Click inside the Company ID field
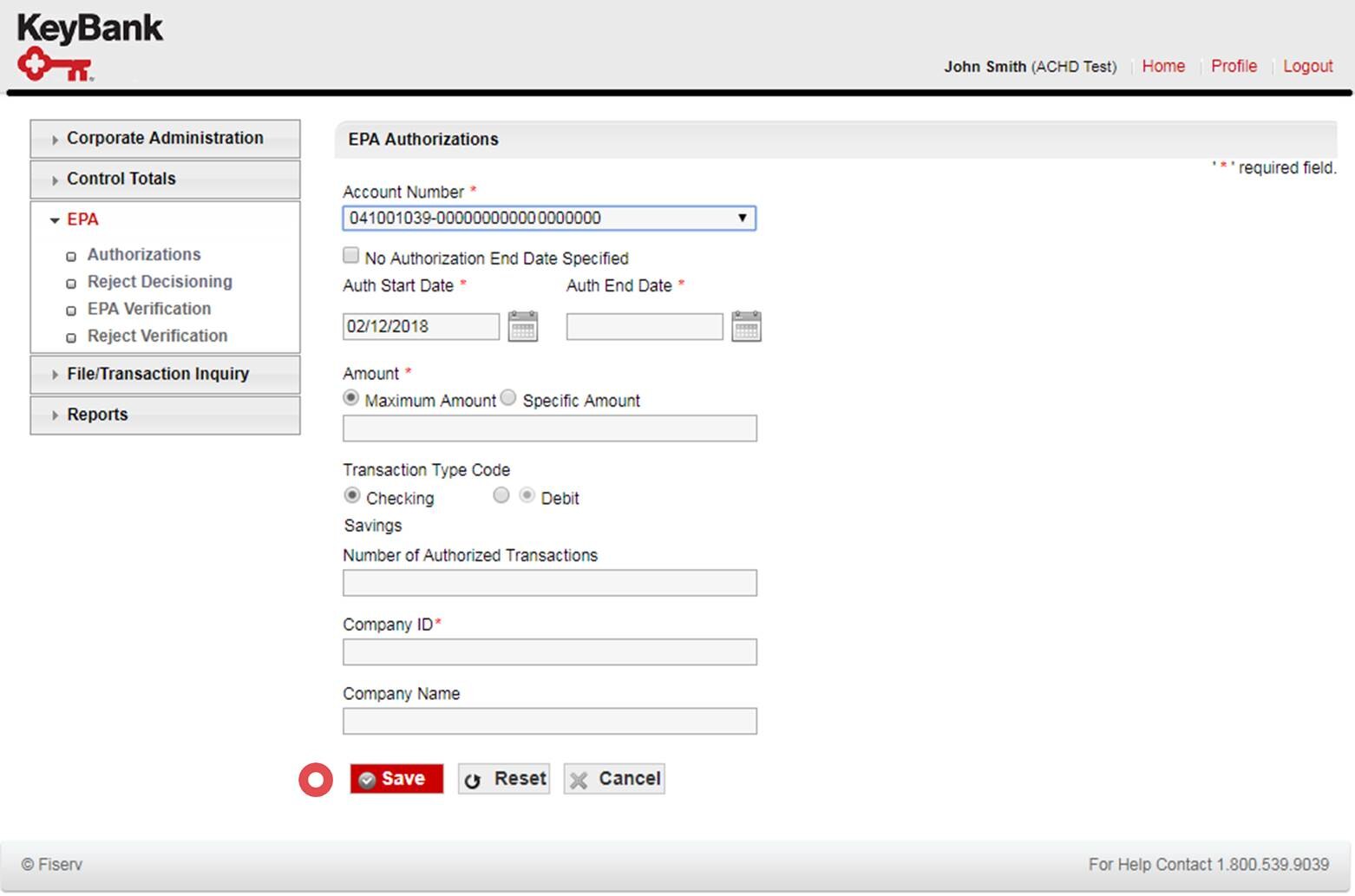The image size is (1355, 896). click(549, 651)
